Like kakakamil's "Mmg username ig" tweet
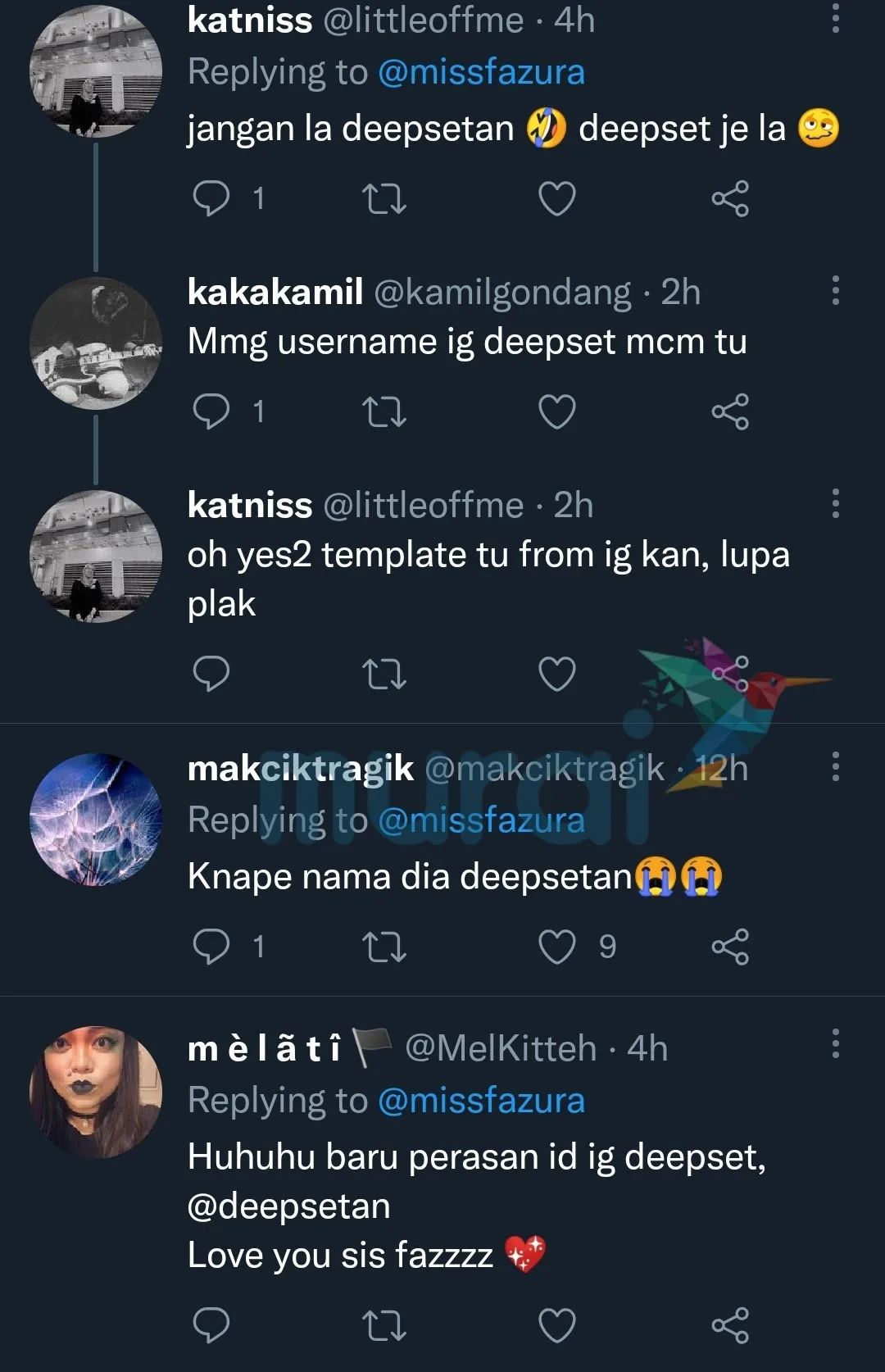The width and height of the screenshot is (885, 1372). tap(556, 411)
